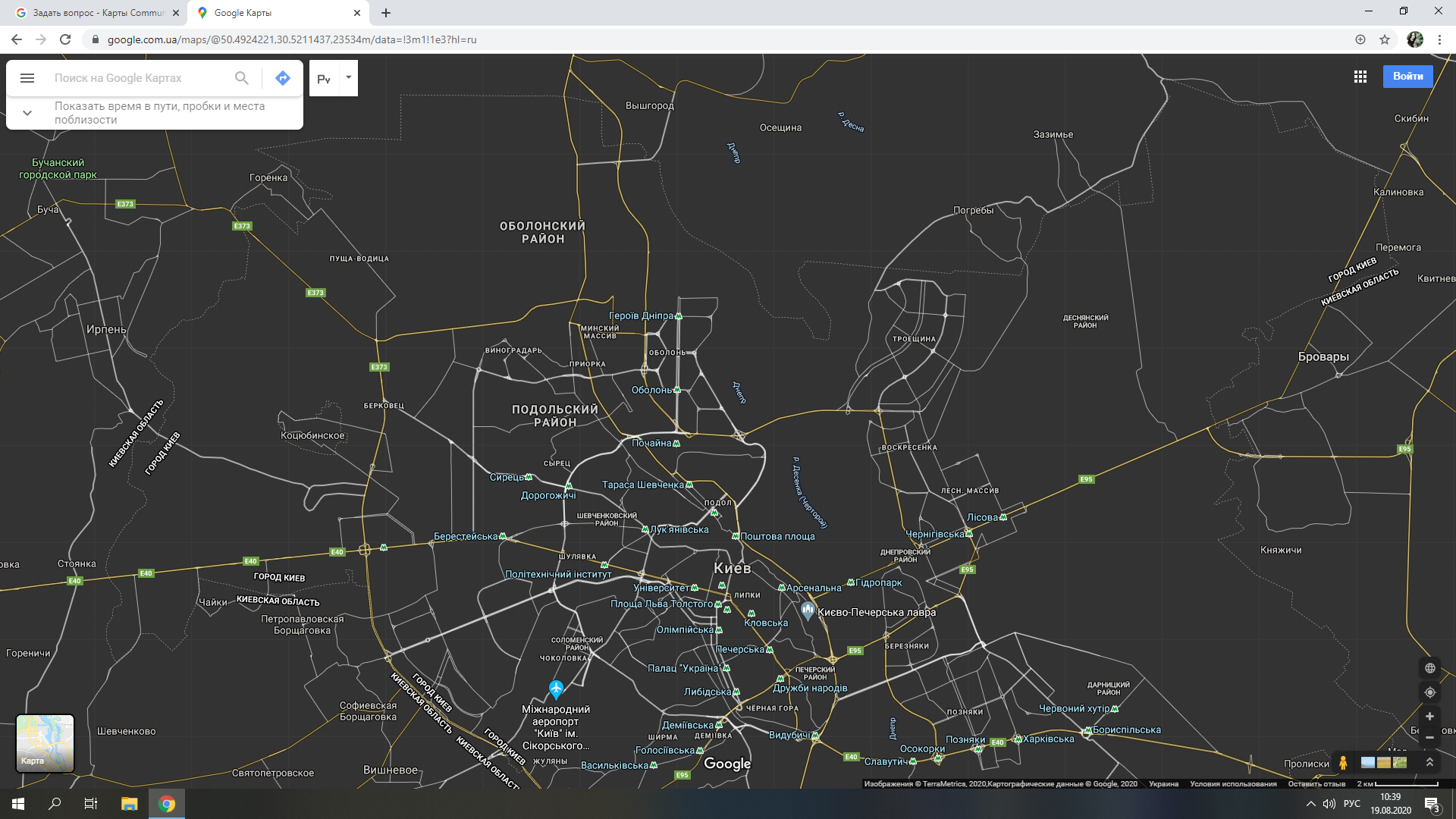The image size is (1456, 819).
Task: Click the 'Ру' language indicator button
Action: tap(324, 78)
